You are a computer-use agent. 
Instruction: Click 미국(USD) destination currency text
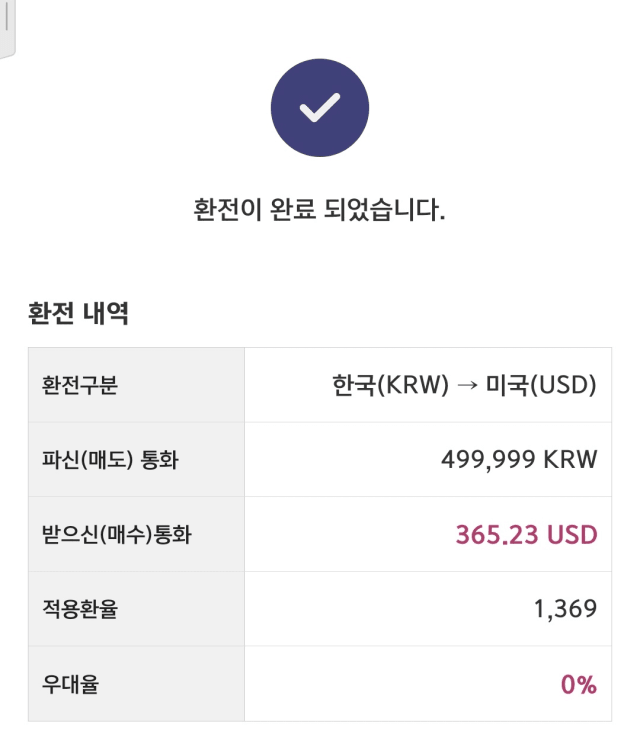[x=541, y=385]
